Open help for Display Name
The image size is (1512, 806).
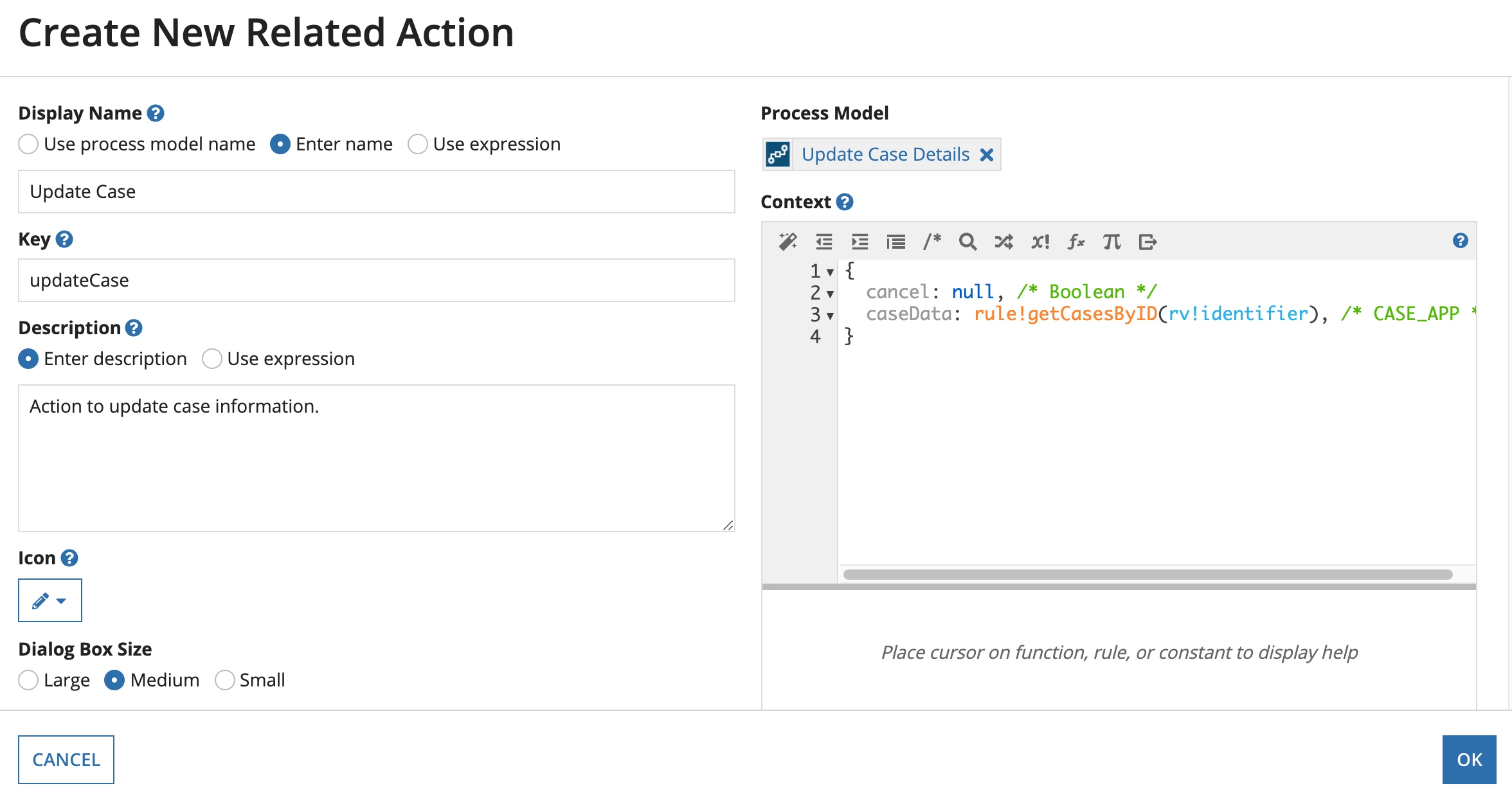tap(156, 113)
